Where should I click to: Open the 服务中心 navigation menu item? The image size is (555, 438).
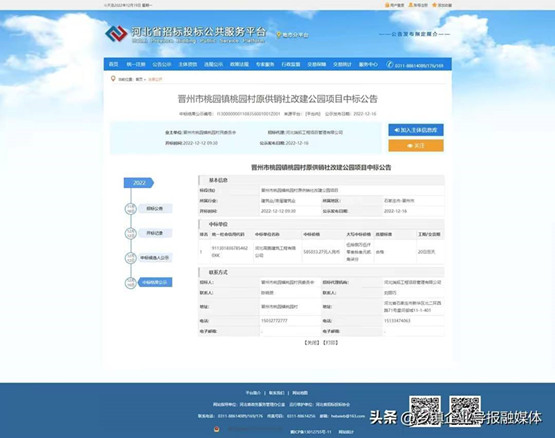point(368,64)
